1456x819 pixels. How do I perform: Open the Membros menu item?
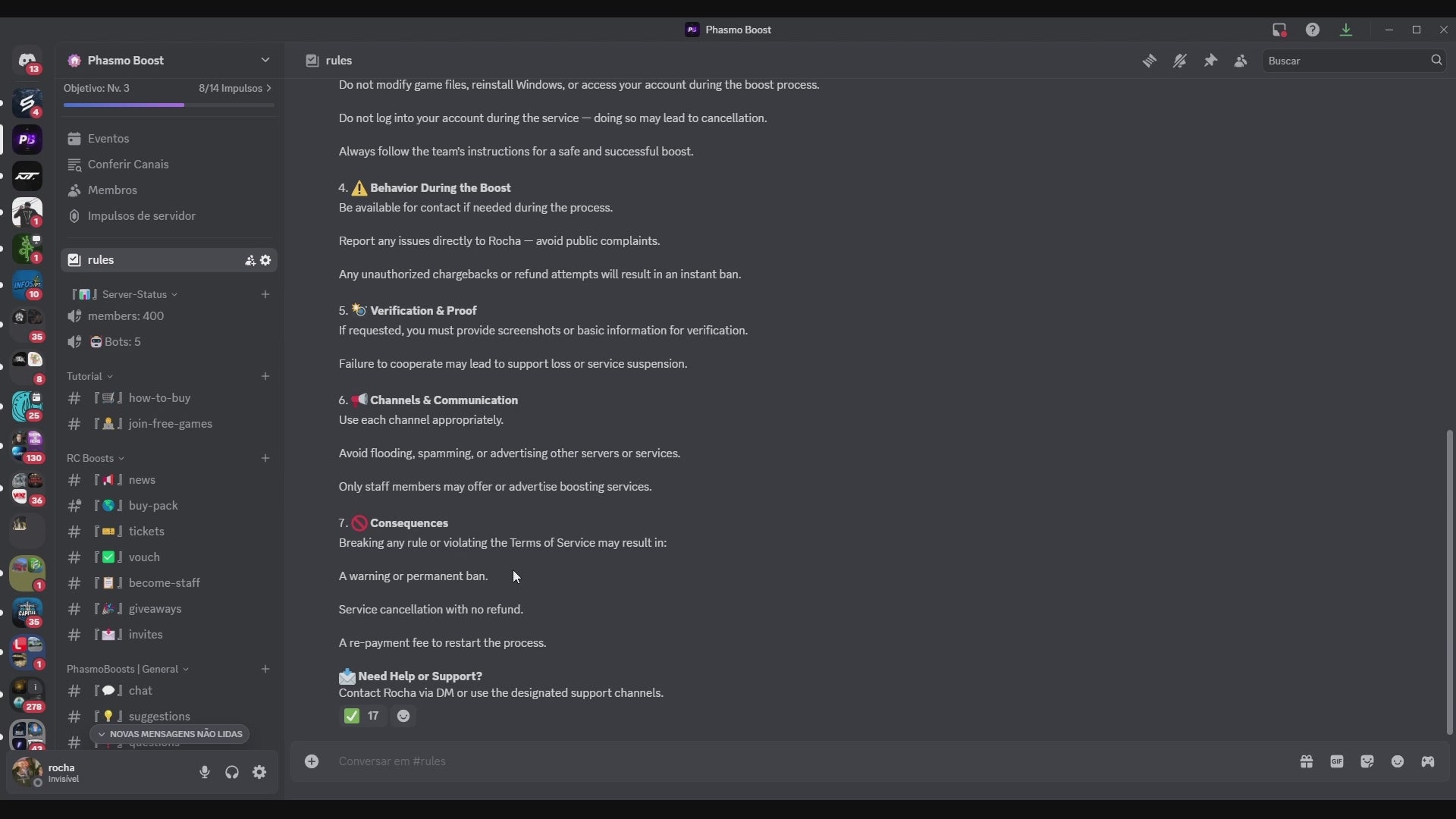coord(112,190)
